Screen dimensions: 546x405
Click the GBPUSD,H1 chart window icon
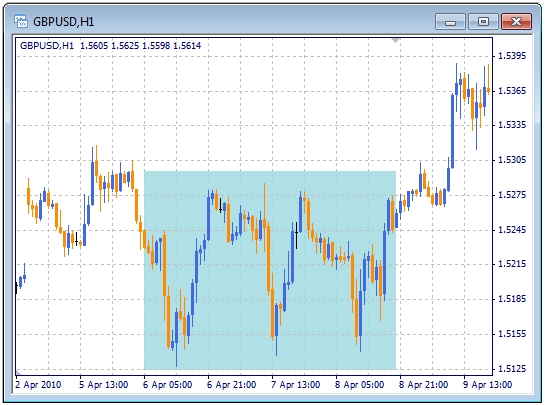click(x=21, y=21)
